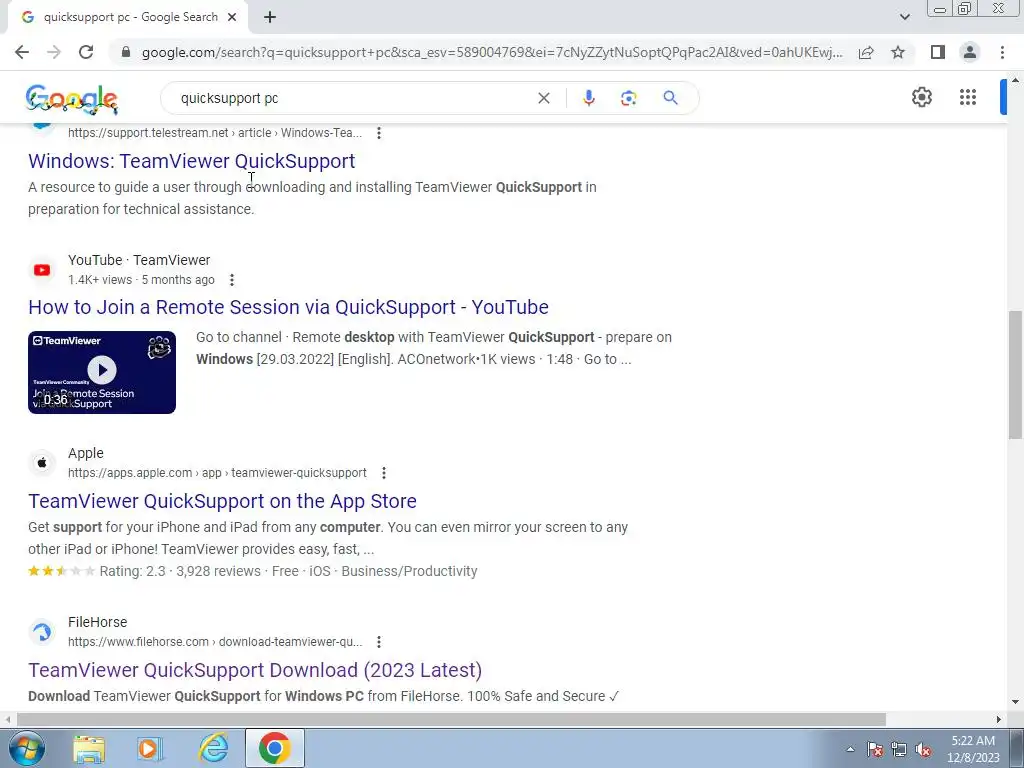Image resolution: width=1024 pixels, height=768 pixels.
Task: Open the muted volume tray icon
Action: [x=923, y=749]
